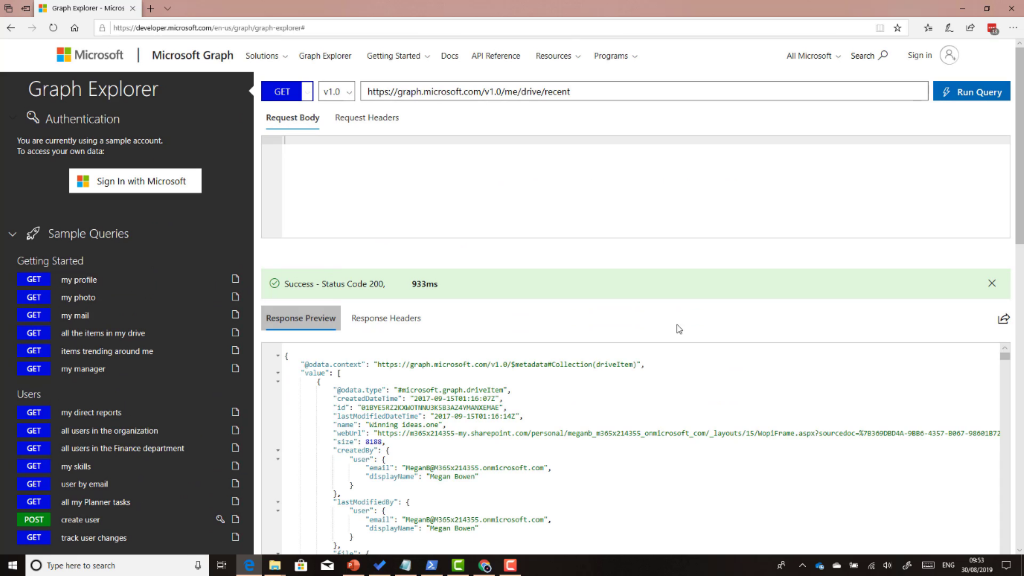Viewport: 1024px width, 576px height.
Task: Dismiss the success status banner
Action: pos(992,283)
